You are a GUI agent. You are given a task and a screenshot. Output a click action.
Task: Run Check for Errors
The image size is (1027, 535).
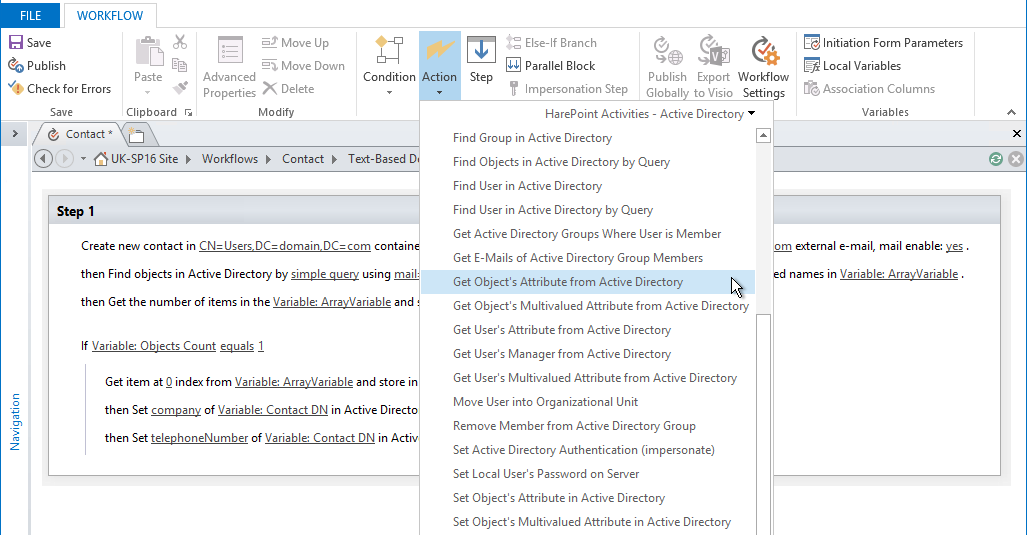(x=60, y=88)
